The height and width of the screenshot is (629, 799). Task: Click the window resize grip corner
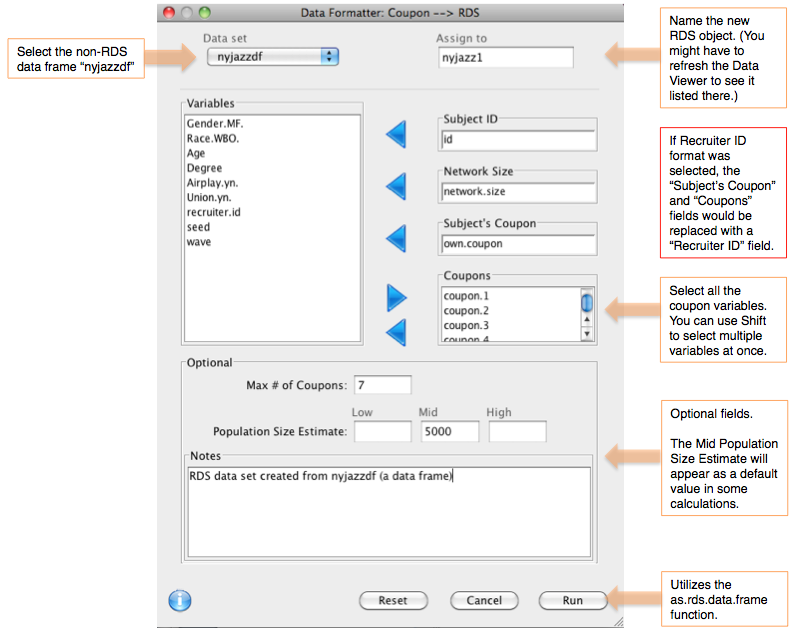point(619,621)
